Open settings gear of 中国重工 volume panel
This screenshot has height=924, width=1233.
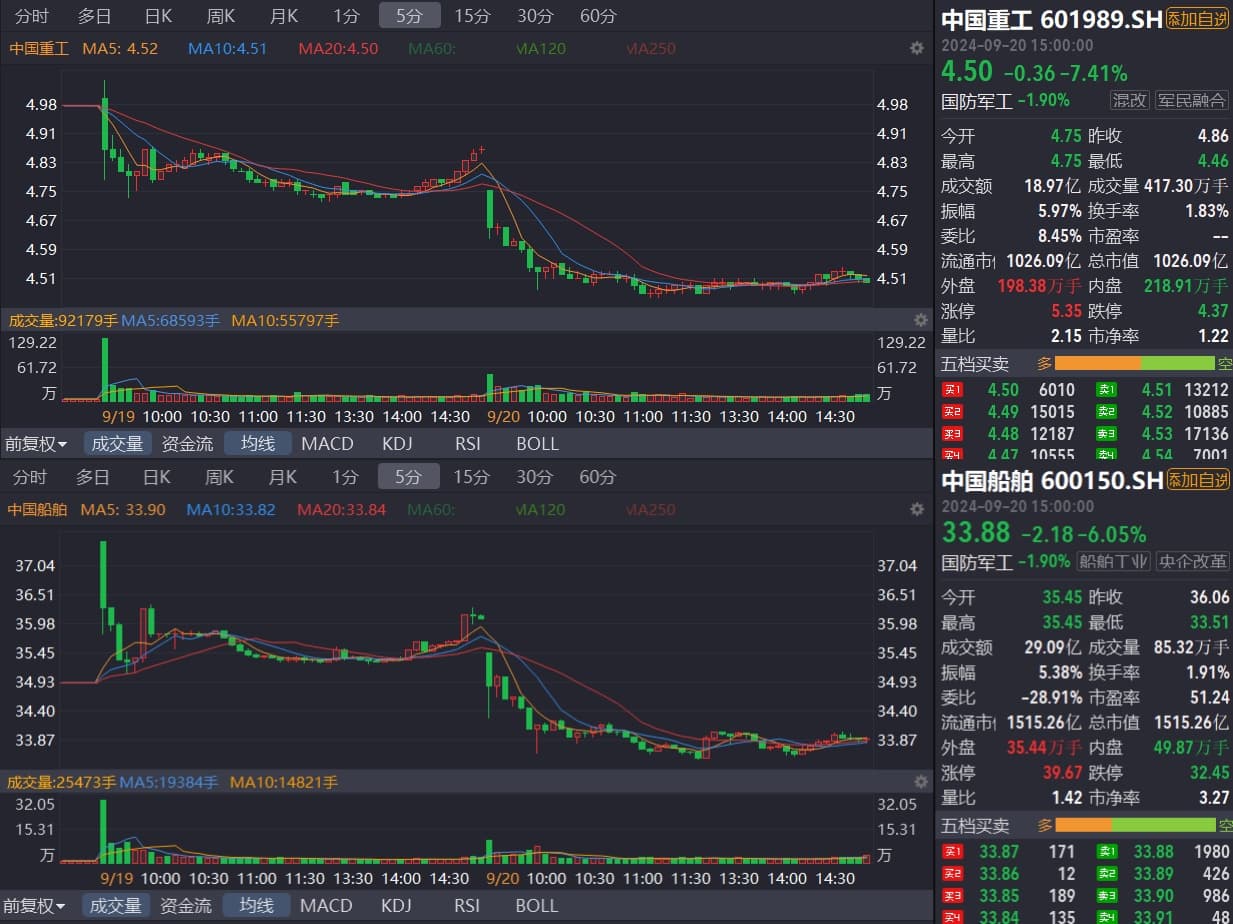click(921, 320)
